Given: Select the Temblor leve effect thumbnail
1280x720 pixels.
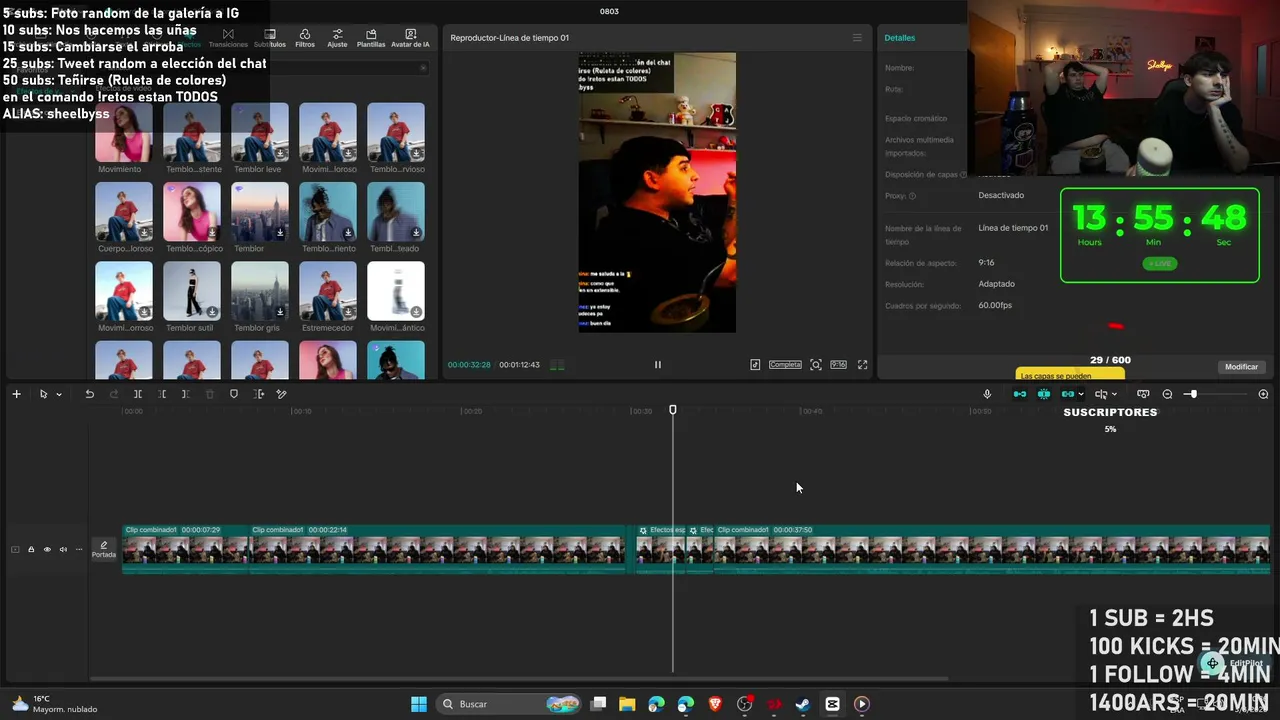Looking at the screenshot, I should point(260,132).
